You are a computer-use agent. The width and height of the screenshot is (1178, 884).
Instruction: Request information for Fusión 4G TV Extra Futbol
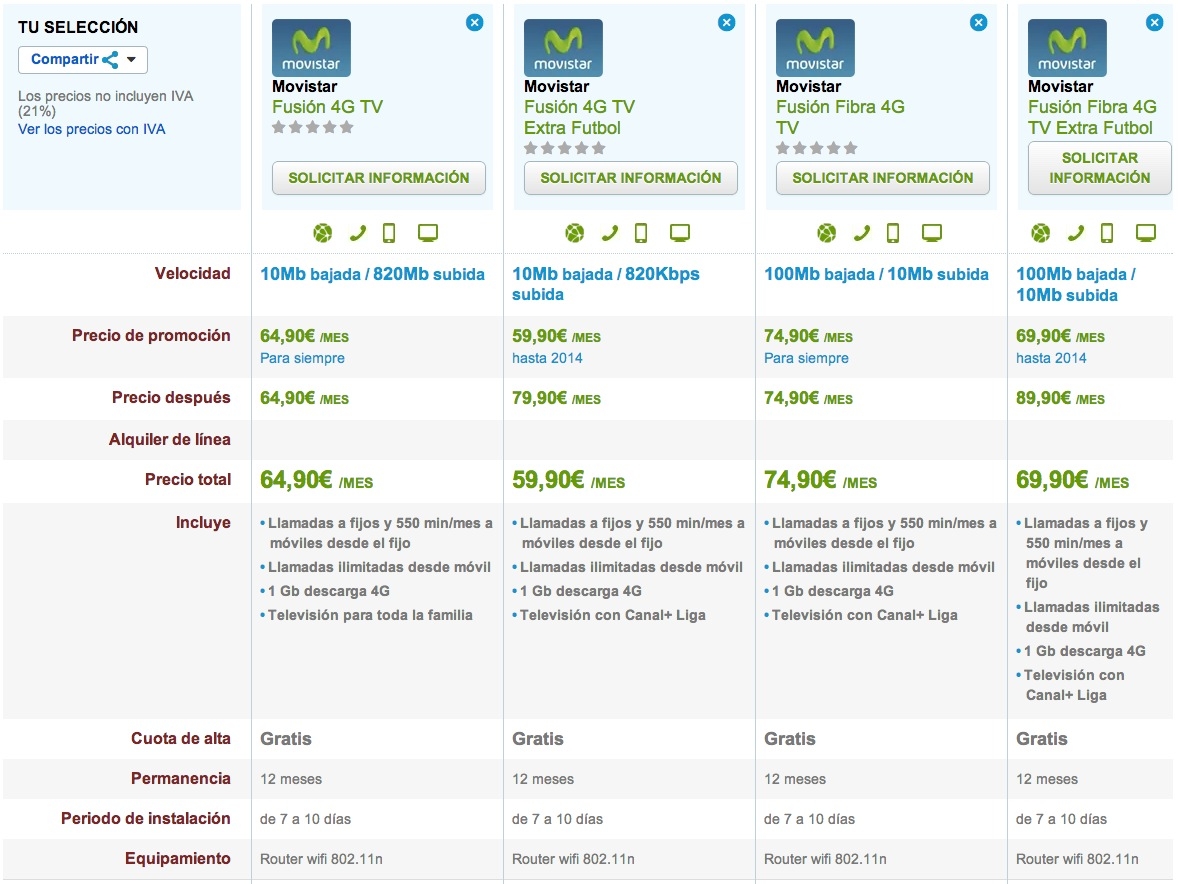(x=630, y=178)
